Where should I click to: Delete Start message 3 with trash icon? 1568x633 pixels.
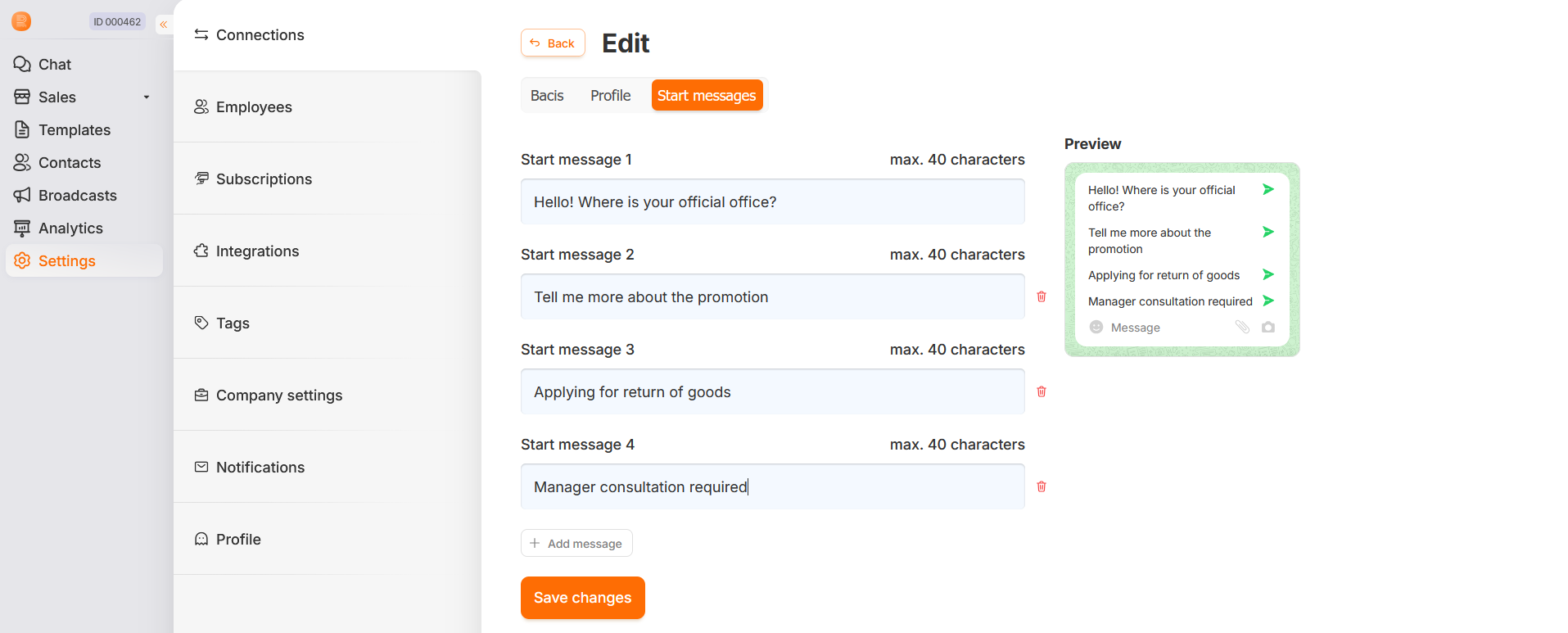1042,391
